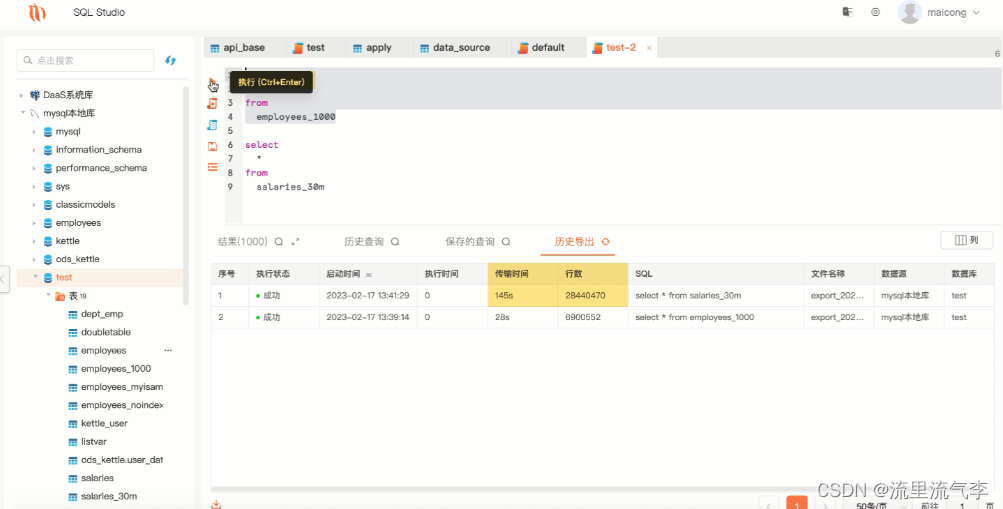The height and width of the screenshot is (509, 1003).
Task: Click the maicong user avatar
Action: (910, 12)
